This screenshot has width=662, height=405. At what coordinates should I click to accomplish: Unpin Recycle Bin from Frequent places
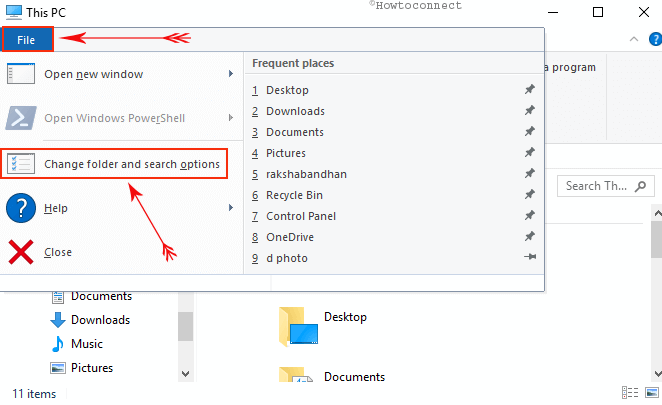pyautogui.click(x=530, y=194)
